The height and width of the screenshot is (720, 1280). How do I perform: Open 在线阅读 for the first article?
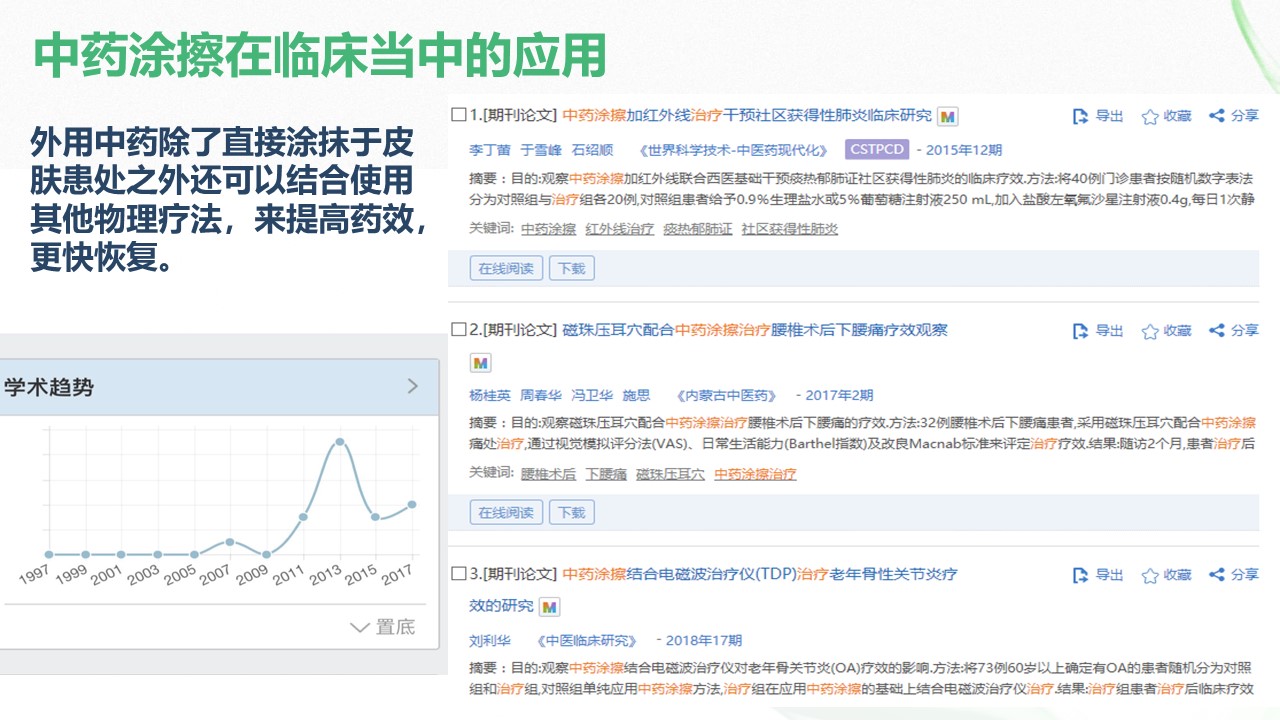(x=506, y=268)
